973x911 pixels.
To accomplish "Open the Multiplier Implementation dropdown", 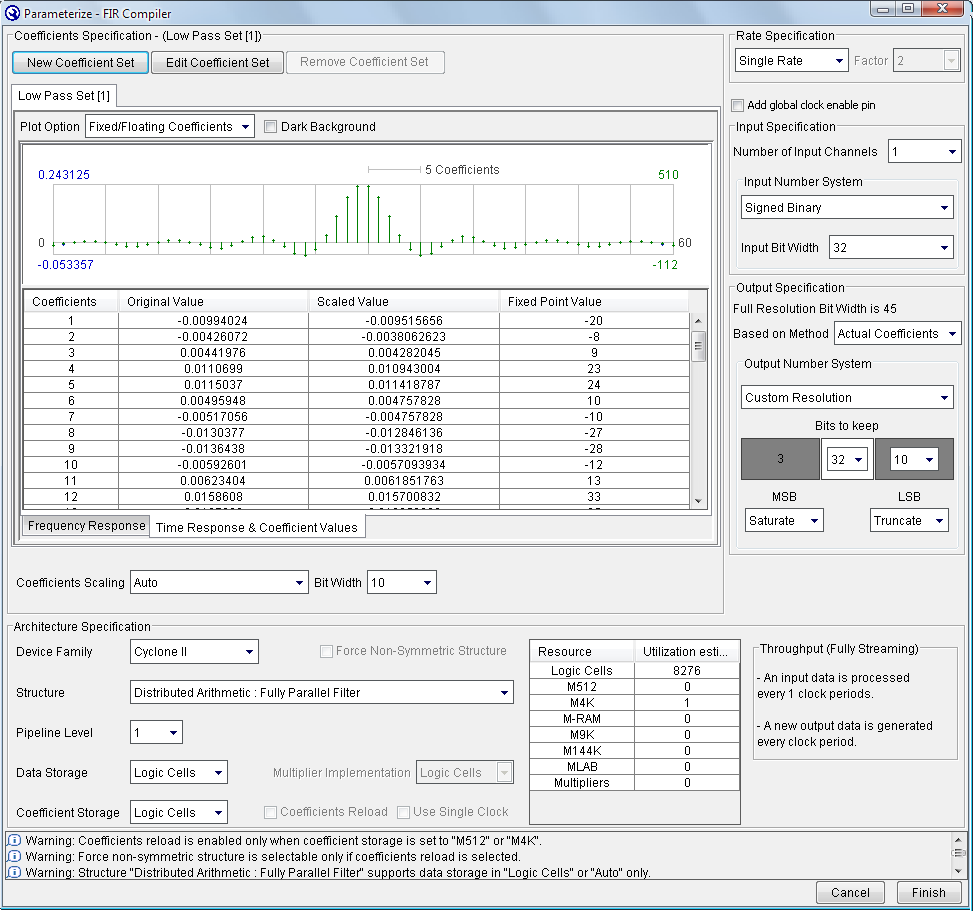I will (x=465, y=773).
